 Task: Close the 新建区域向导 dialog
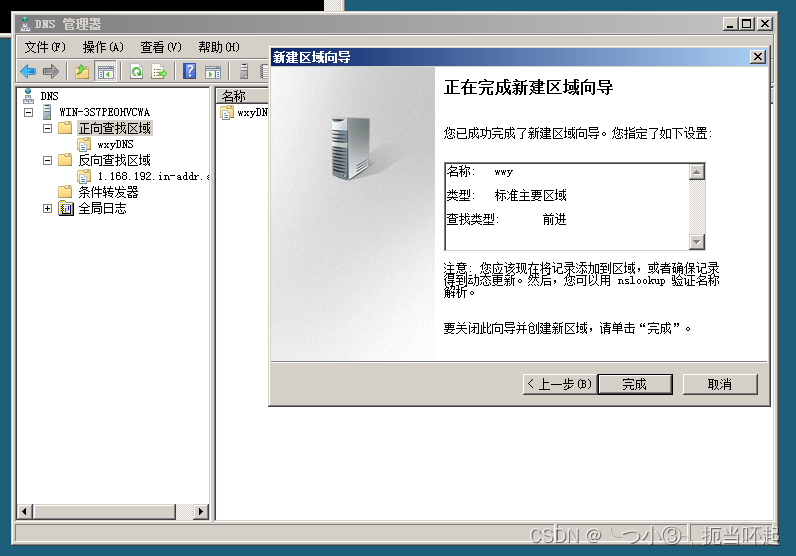(x=757, y=57)
